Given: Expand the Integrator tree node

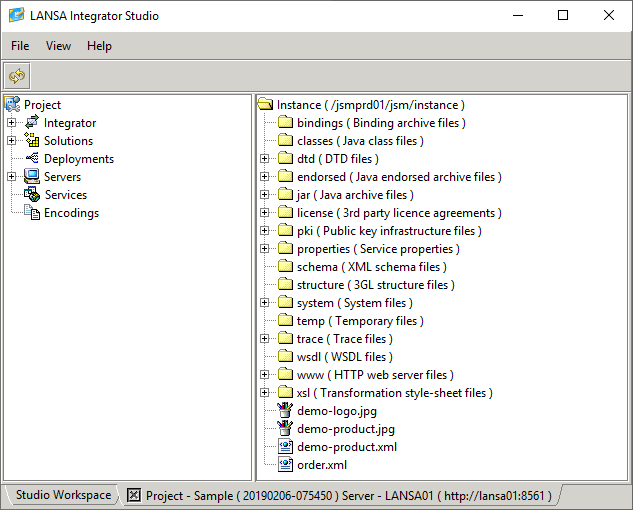Looking at the screenshot, I should point(12,123).
